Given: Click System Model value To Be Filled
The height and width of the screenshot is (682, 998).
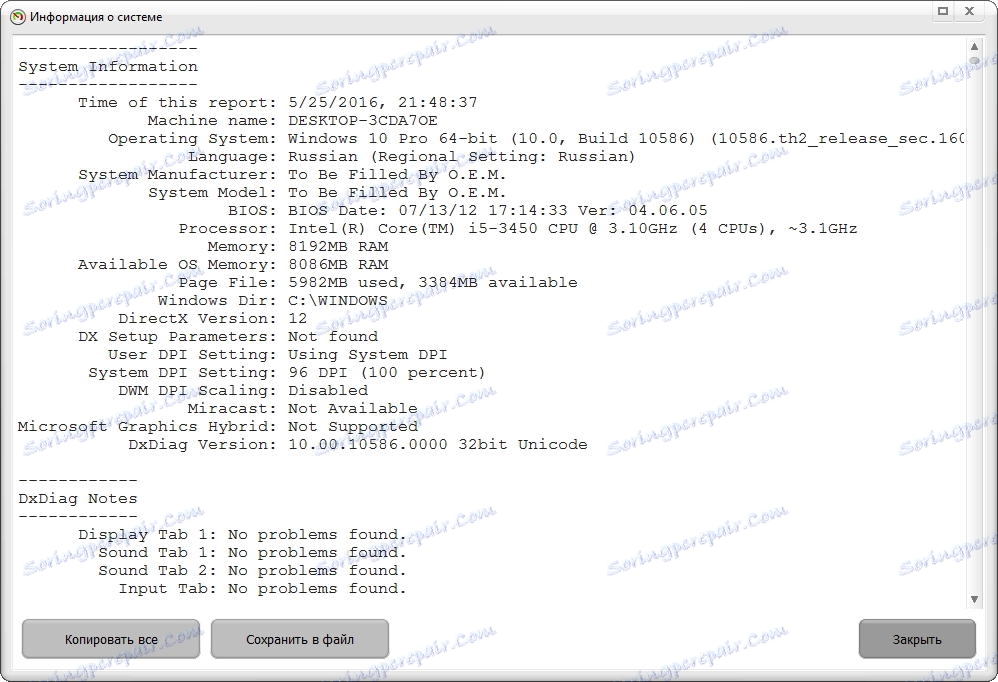Looking at the screenshot, I should click(397, 192).
